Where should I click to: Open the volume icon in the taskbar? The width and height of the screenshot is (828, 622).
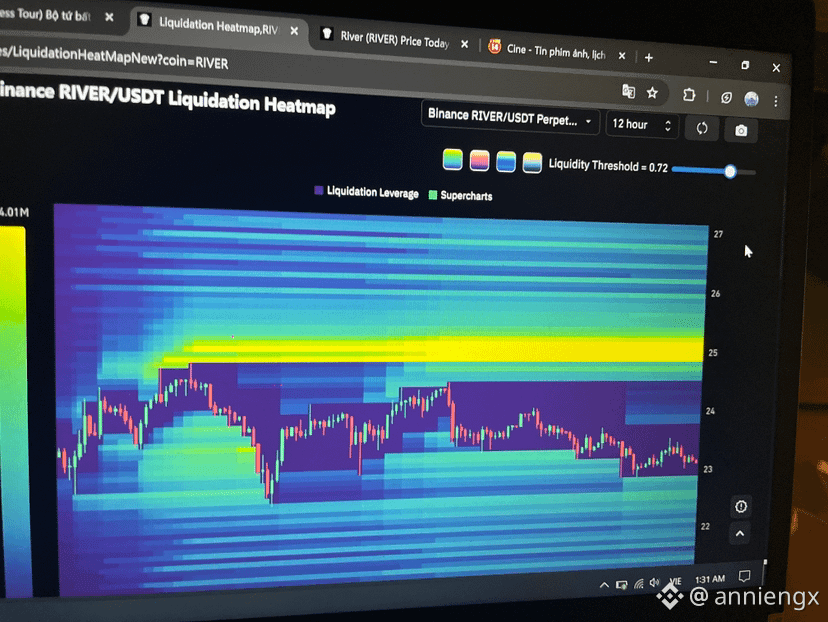tap(655, 582)
